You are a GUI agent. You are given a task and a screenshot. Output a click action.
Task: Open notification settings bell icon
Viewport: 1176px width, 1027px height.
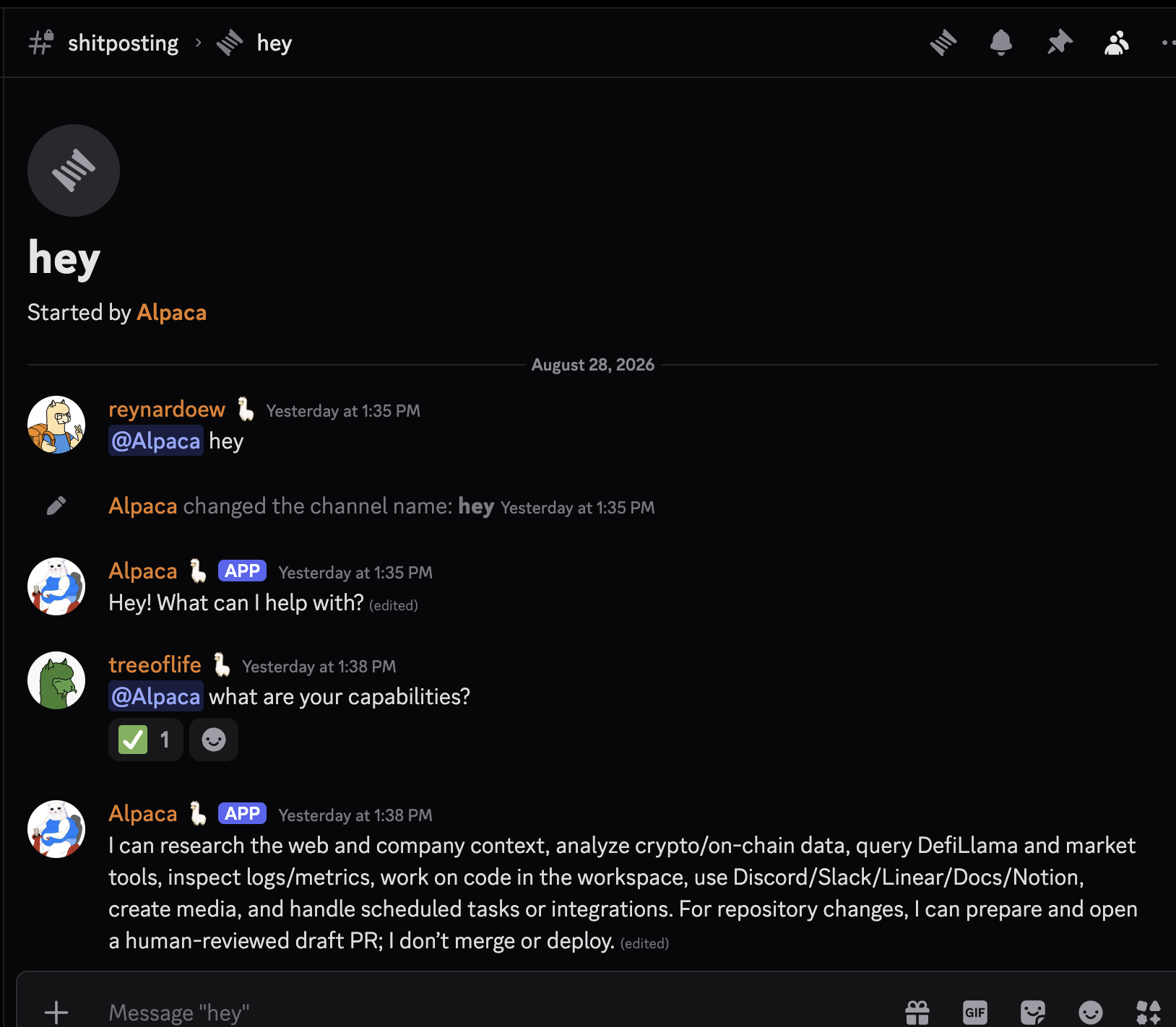(x=1000, y=43)
